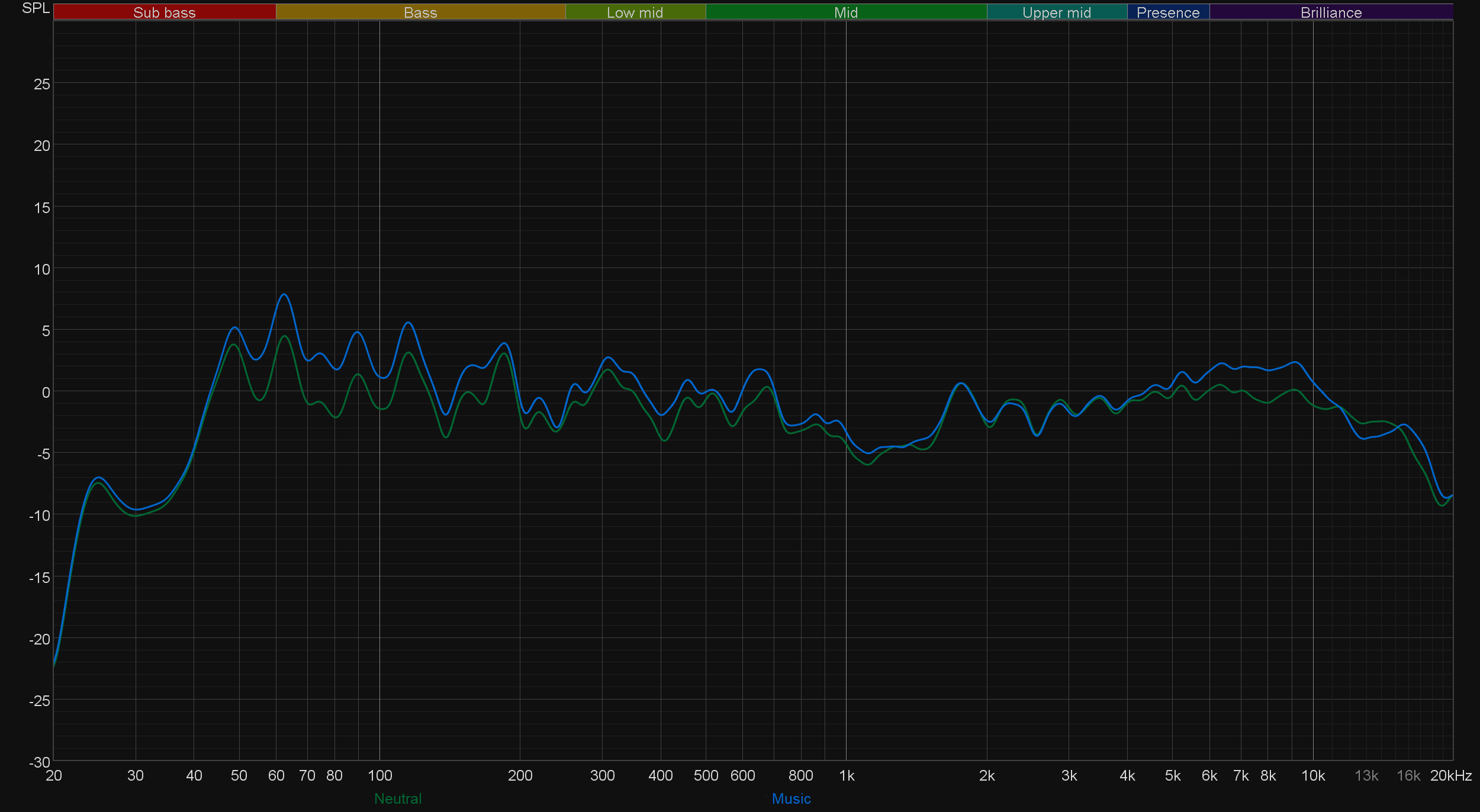Click the Sub bass band header
The width and height of the screenshot is (1480, 812).
164,12
